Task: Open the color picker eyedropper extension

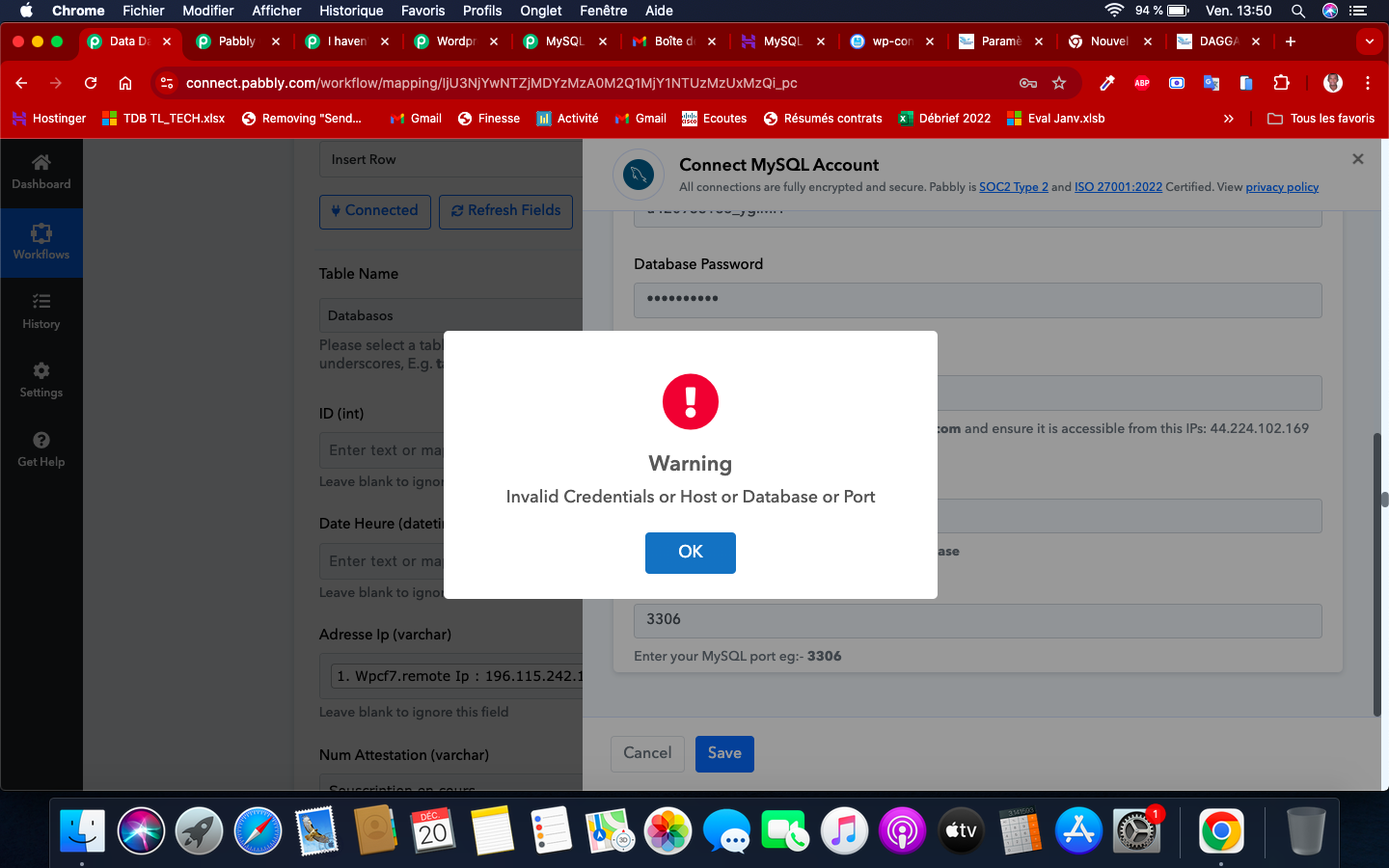Action: [x=1107, y=83]
